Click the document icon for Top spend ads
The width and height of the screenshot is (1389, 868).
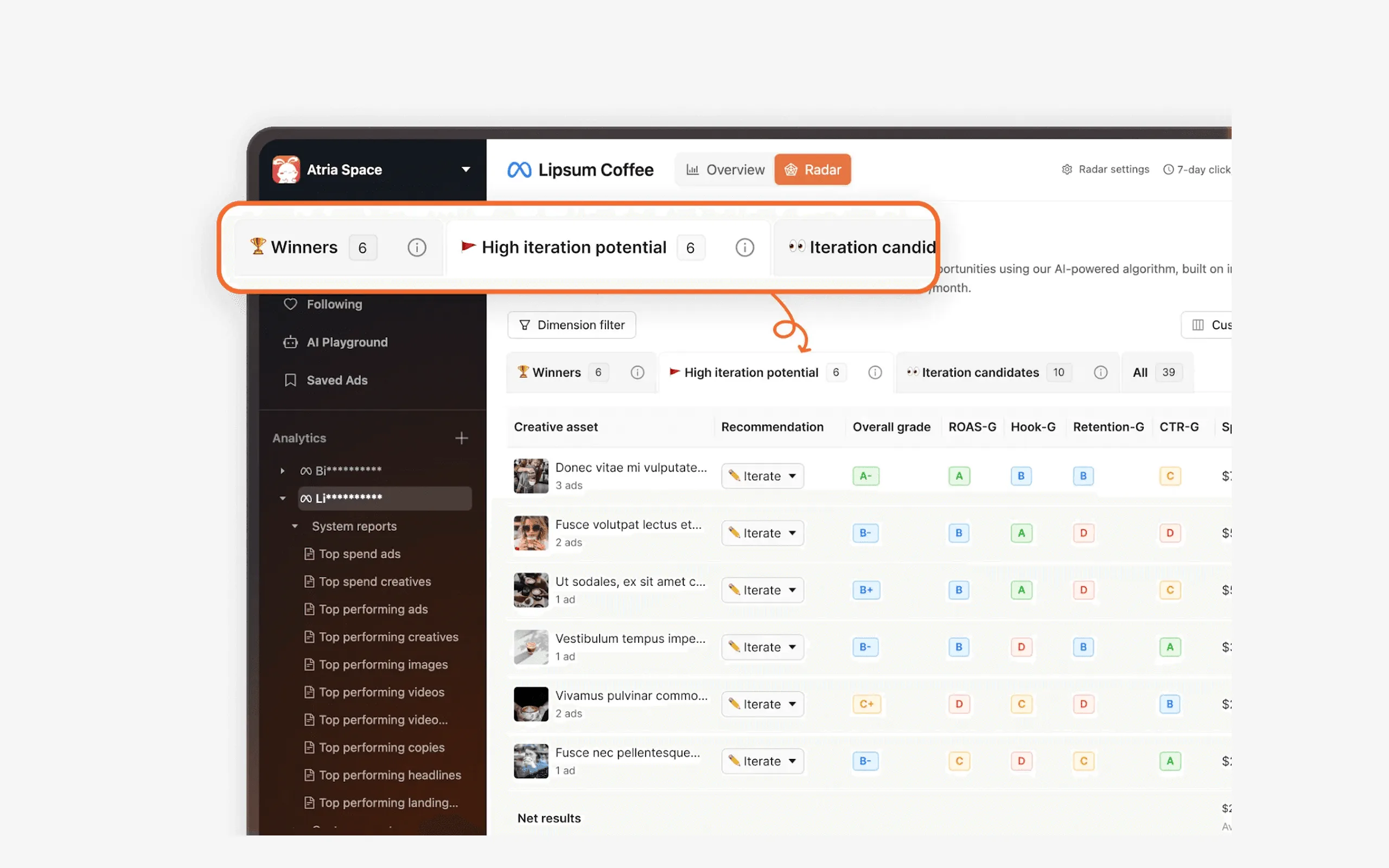coord(309,554)
